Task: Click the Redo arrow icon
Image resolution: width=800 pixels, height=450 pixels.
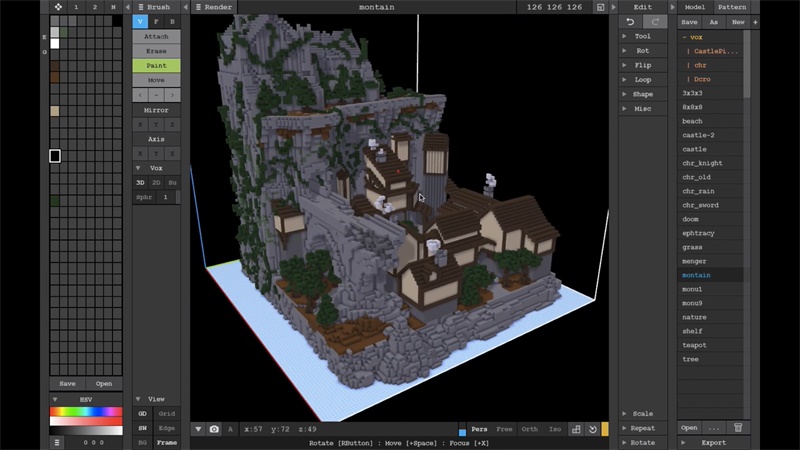Action: [656, 22]
